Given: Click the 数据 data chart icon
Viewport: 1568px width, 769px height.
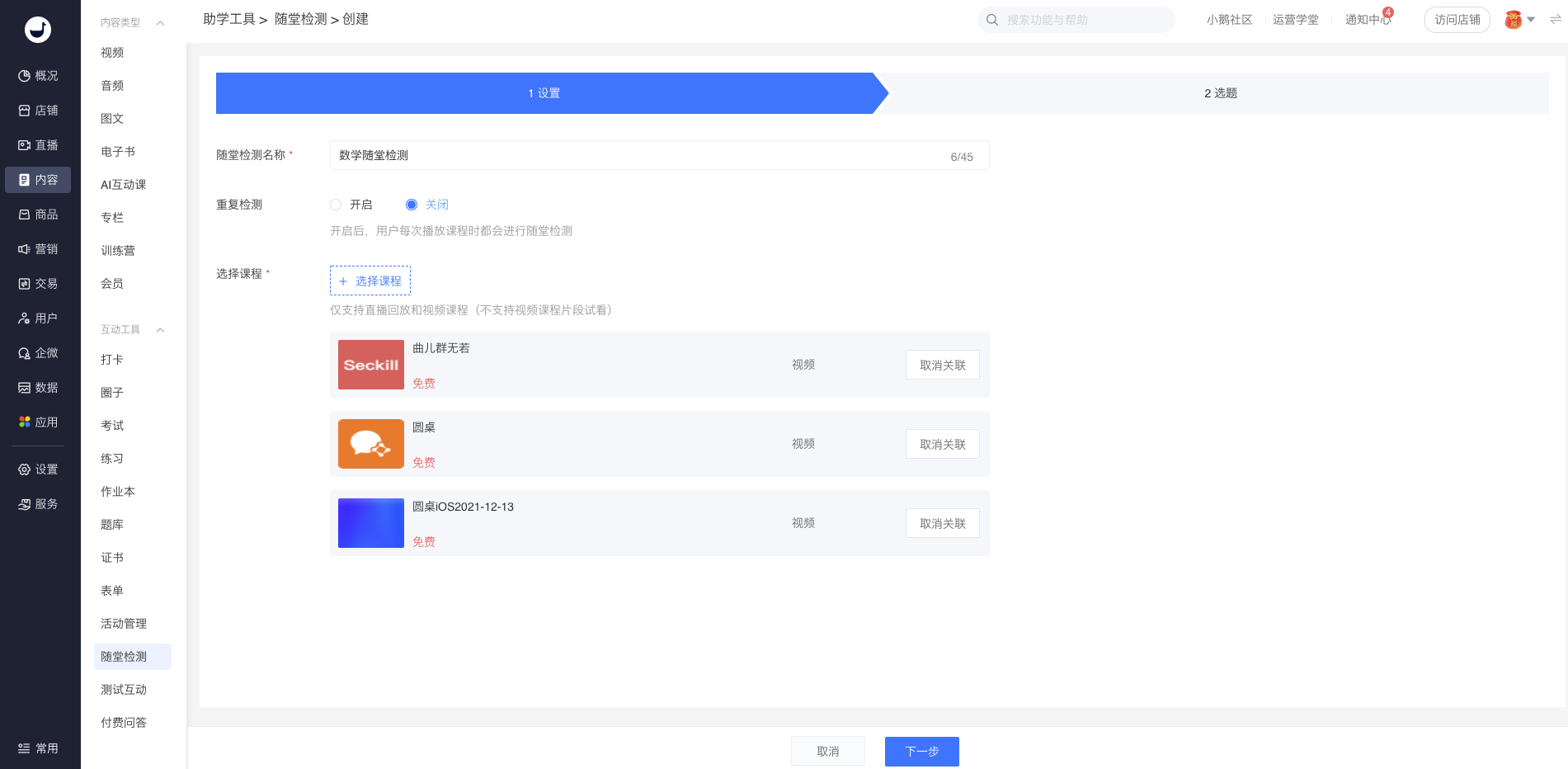Looking at the screenshot, I should coord(25,388).
